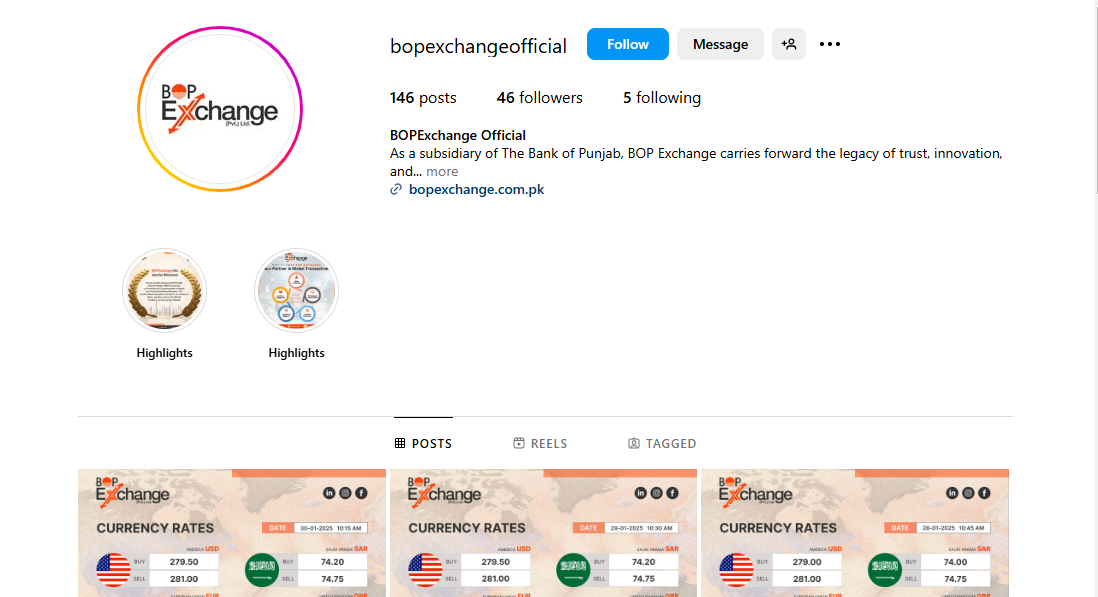Click Instagram icon on second currency post
Viewport: 1098px width, 597px height.
pyautogui.click(x=657, y=493)
